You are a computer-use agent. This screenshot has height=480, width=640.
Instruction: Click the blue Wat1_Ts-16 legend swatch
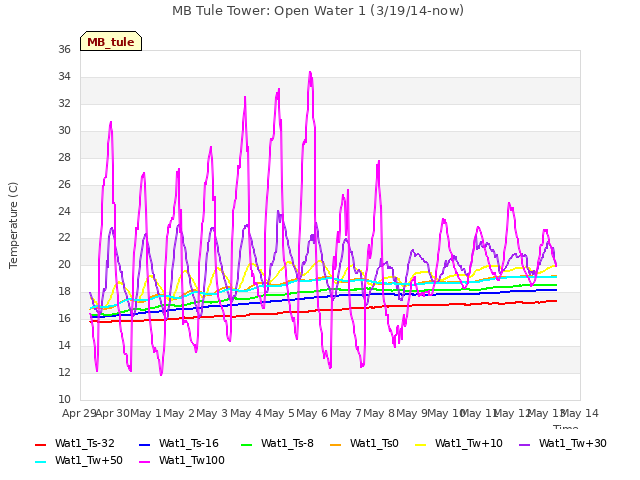point(144,444)
